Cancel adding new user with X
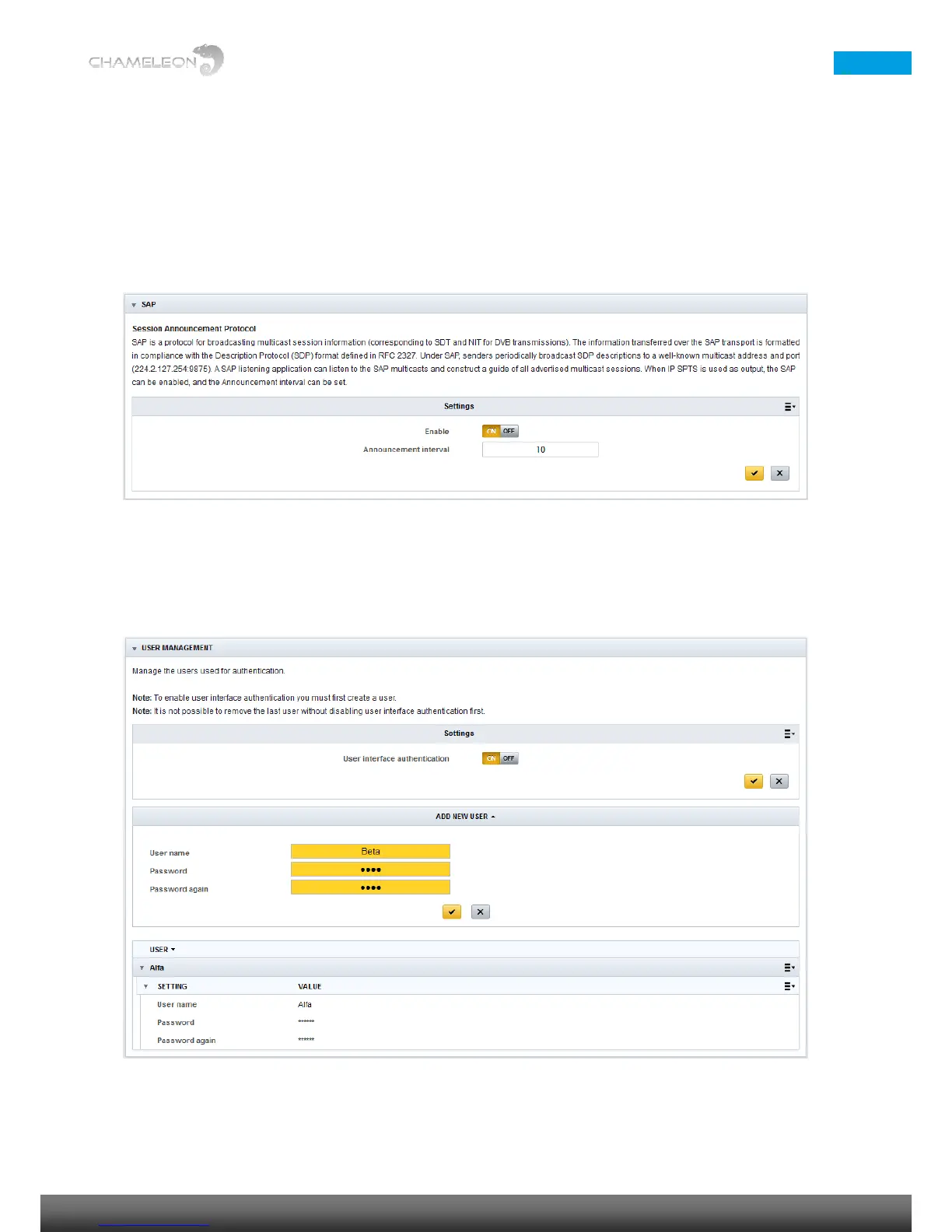 pyautogui.click(x=481, y=912)
